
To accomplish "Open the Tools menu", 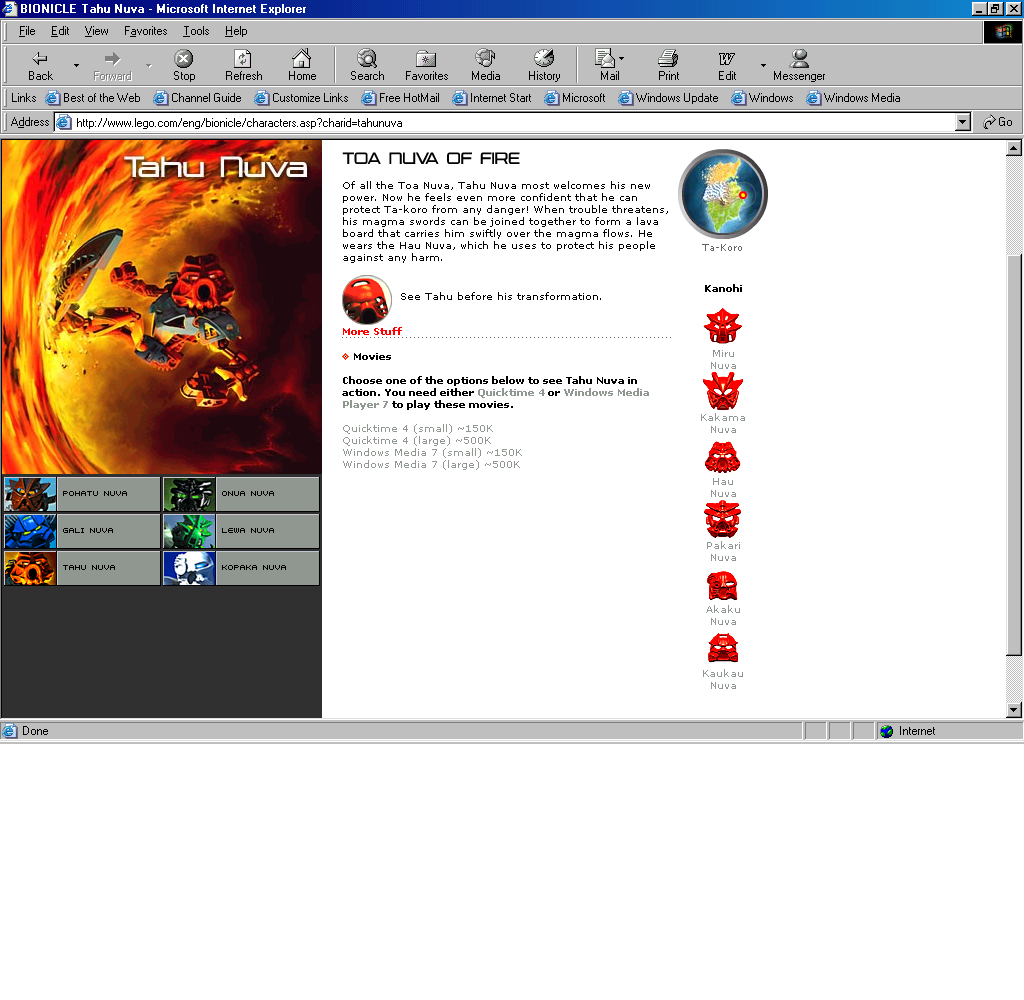I will click(x=196, y=31).
